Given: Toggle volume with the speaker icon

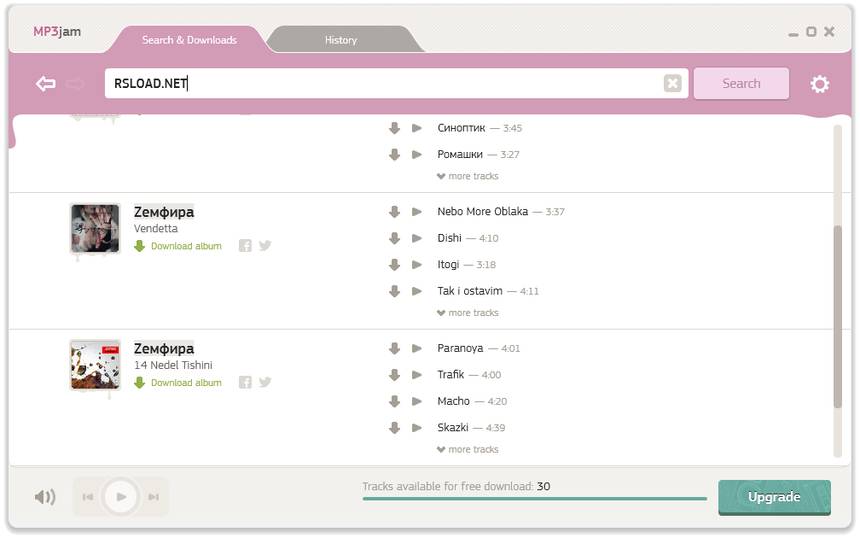Looking at the screenshot, I should click(45, 497).
